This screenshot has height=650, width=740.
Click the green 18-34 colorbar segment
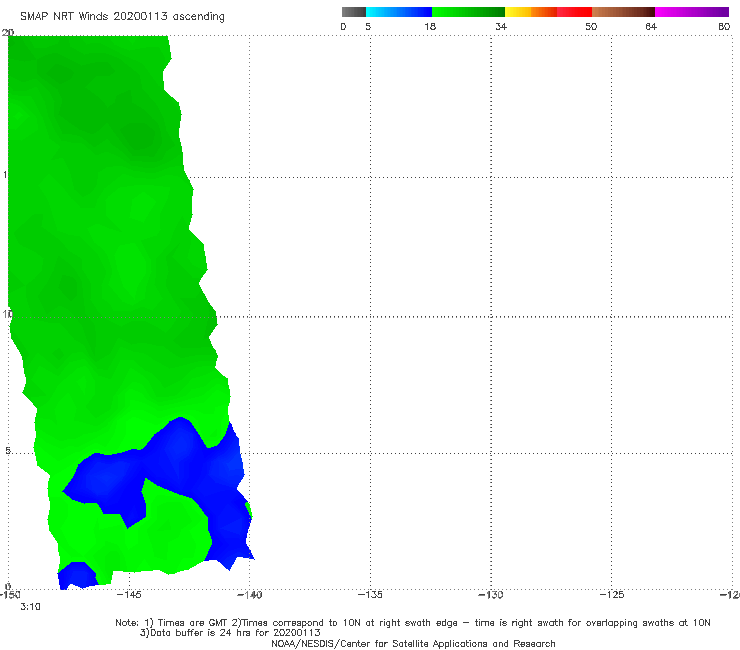[x=468, y=12]
